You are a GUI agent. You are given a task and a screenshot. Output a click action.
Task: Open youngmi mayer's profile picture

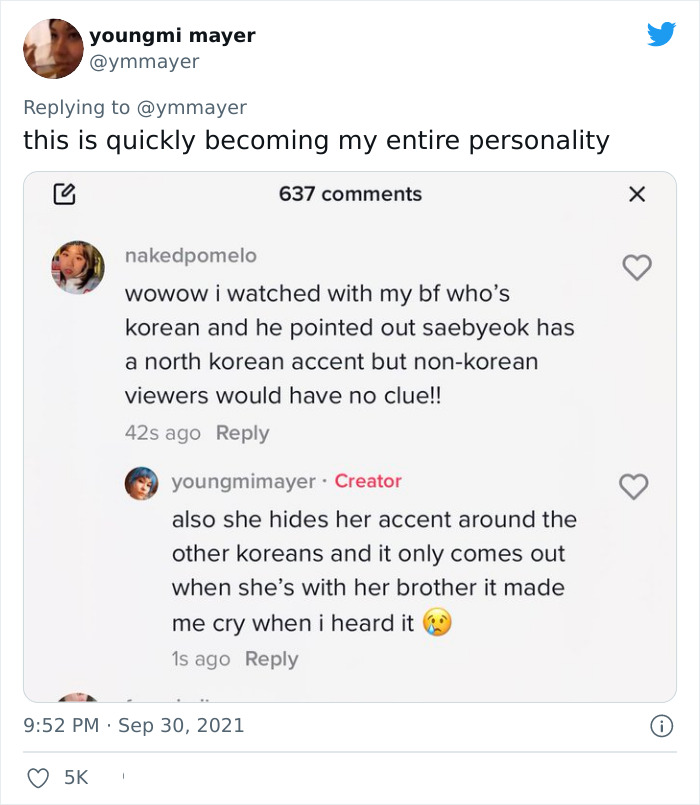(53, 49)
